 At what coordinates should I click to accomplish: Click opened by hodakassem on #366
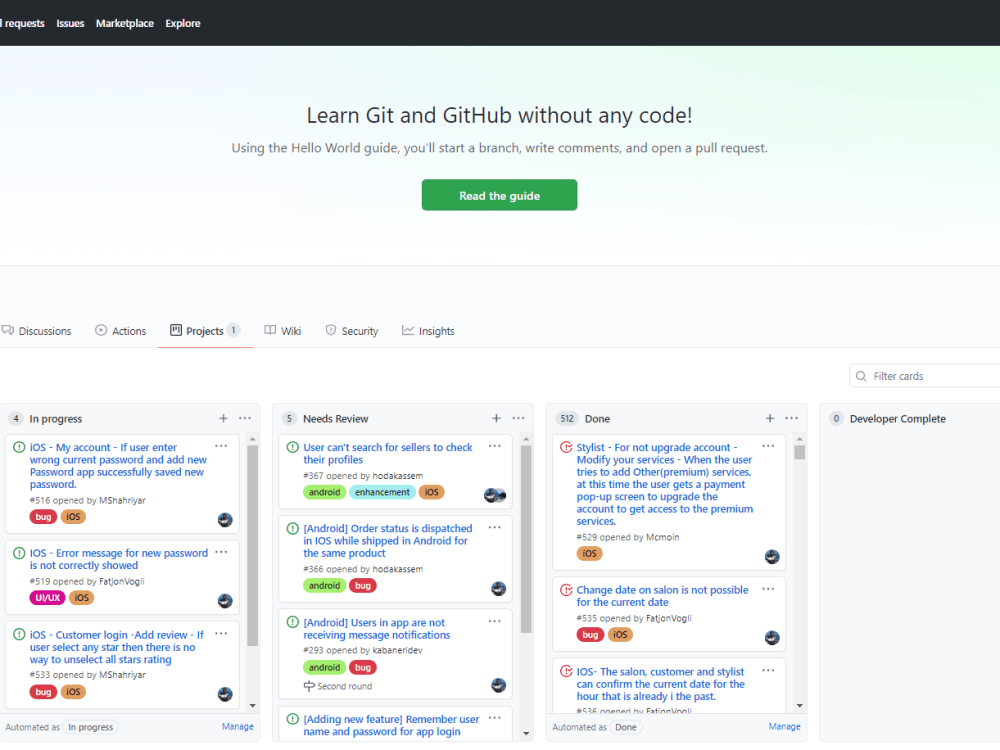coord(374,569)
